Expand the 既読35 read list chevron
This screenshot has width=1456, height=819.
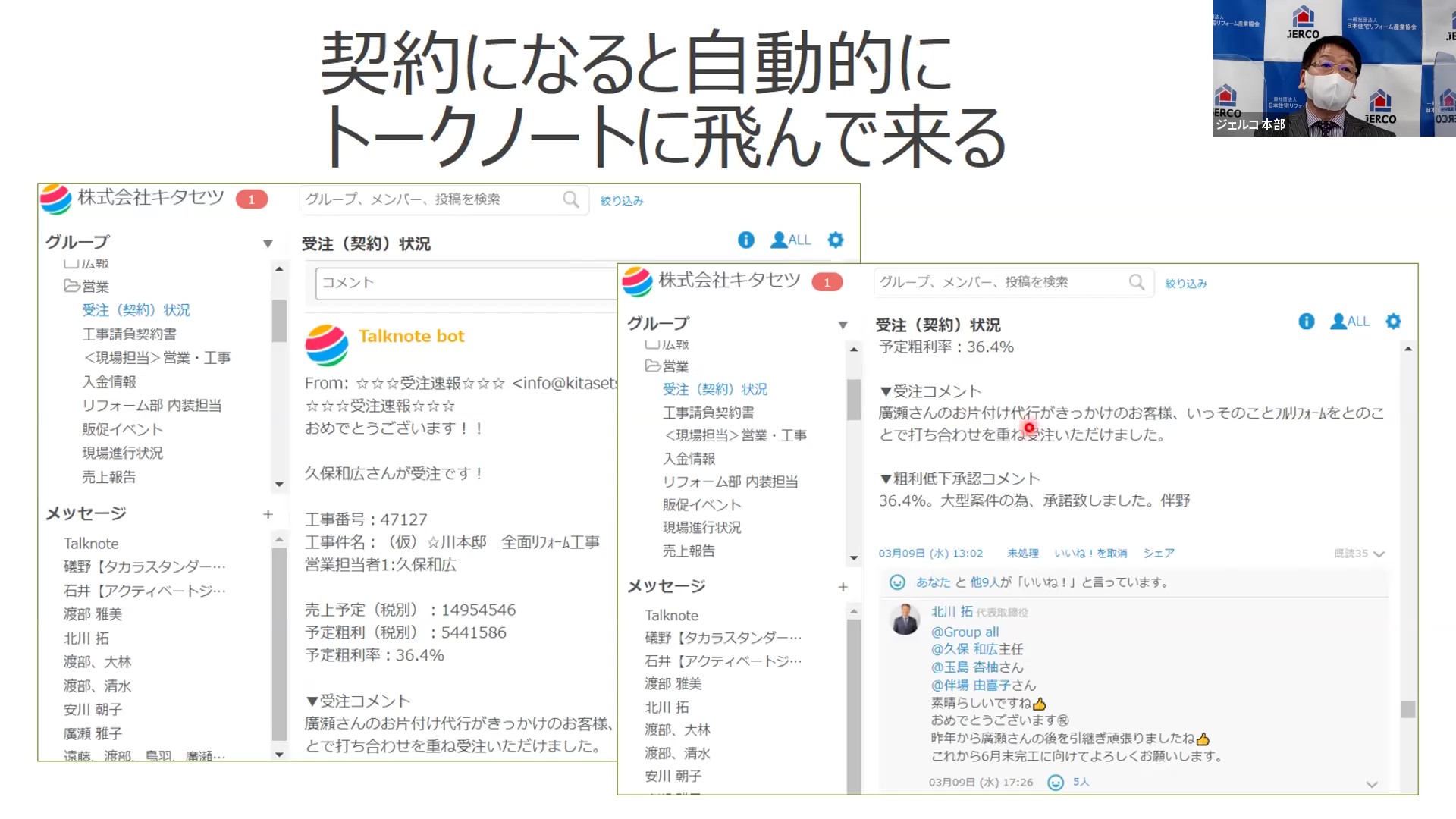[x=1379, y=554]
